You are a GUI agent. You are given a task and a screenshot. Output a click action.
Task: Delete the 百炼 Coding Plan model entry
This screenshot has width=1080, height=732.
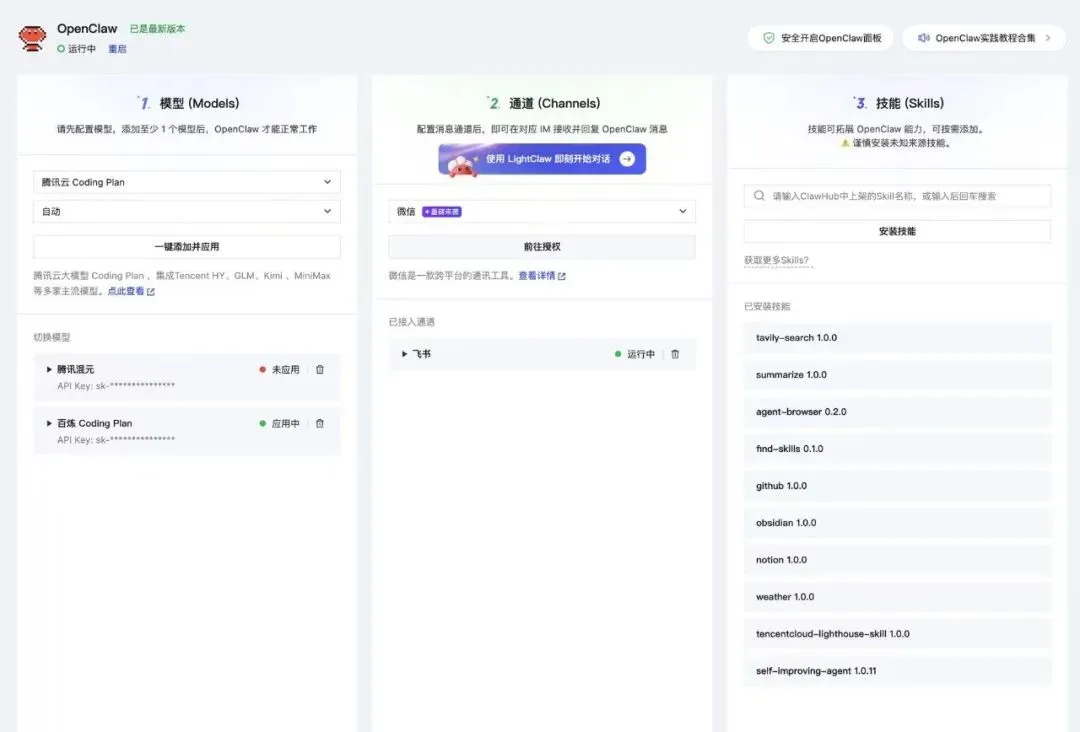[320, 423]
